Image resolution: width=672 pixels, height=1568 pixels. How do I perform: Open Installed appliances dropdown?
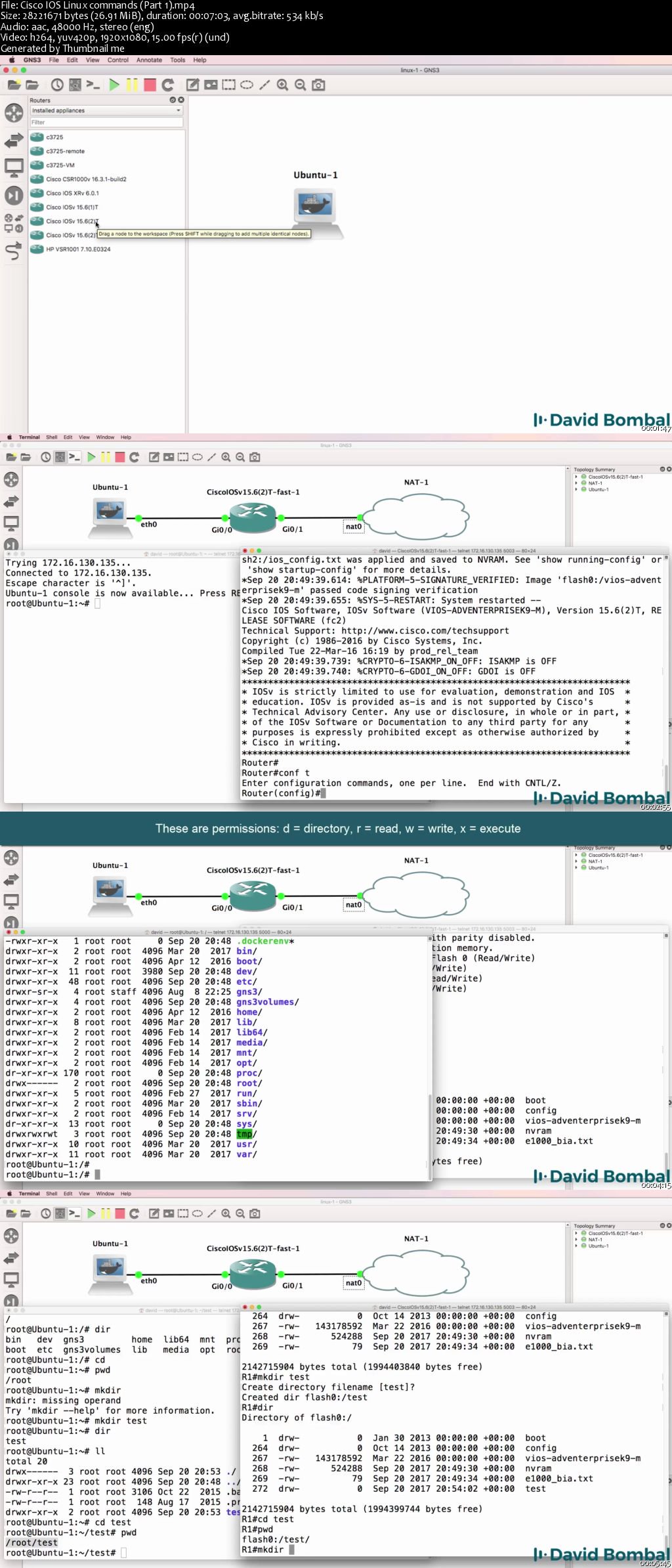[106, 110]
